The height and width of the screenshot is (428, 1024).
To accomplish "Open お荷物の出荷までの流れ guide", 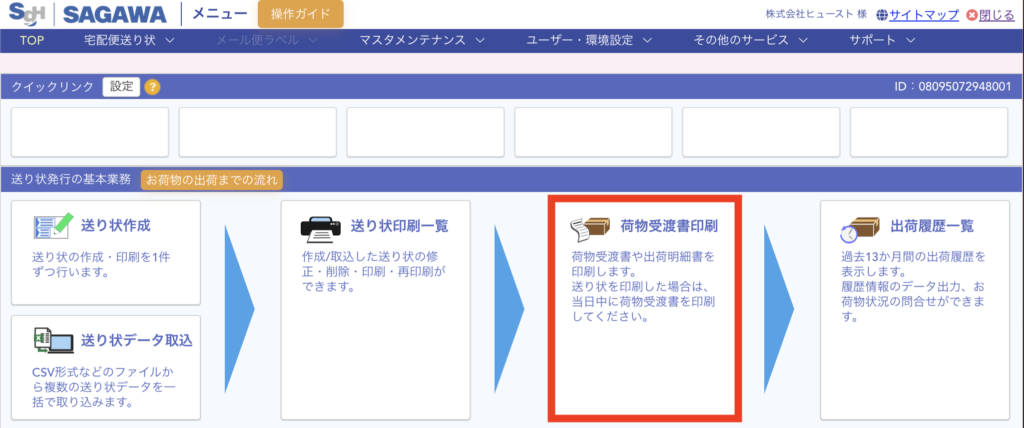I will tap(212, 179).
